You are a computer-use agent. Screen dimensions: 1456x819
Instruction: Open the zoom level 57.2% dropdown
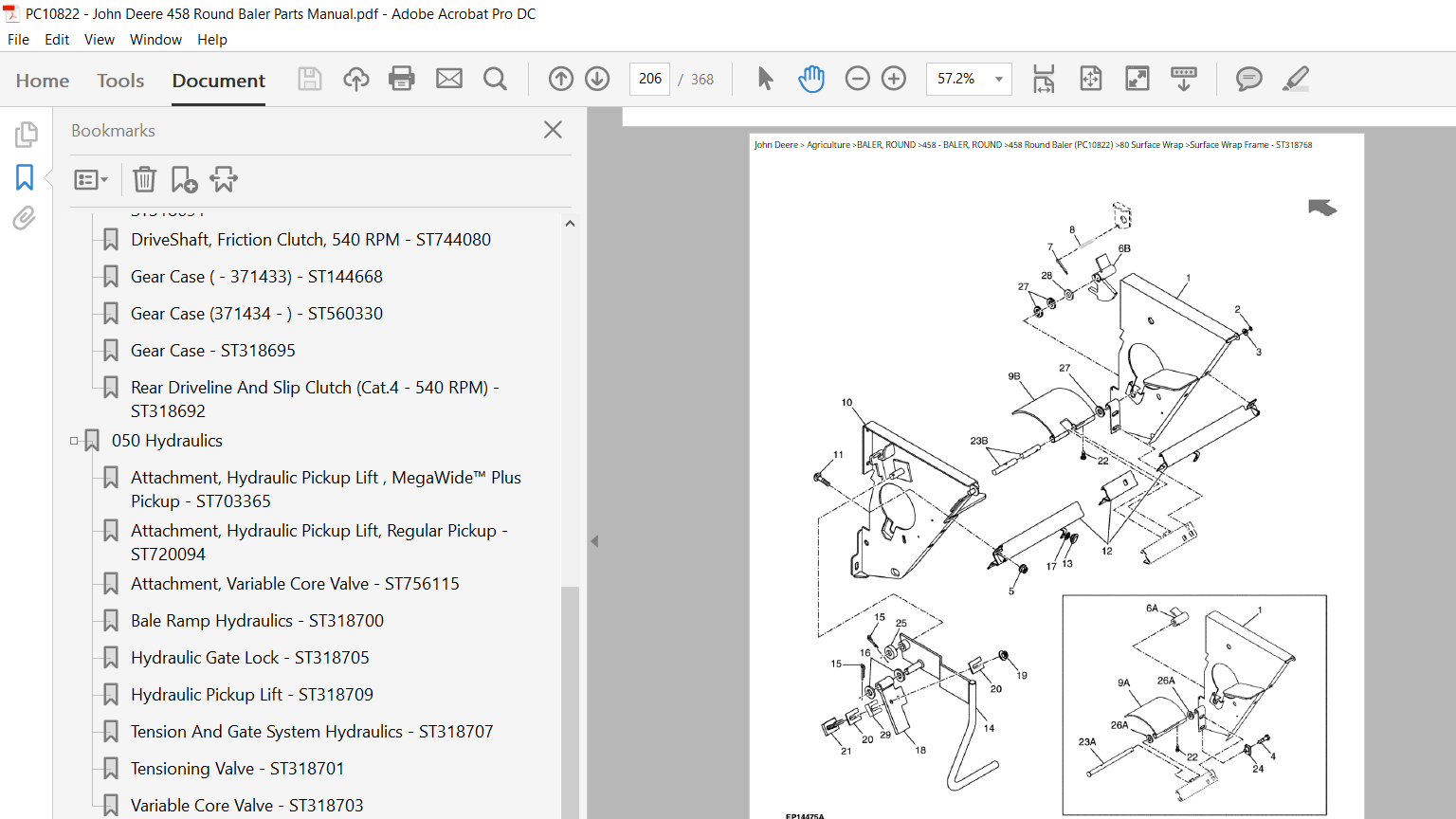pos(998,79)
